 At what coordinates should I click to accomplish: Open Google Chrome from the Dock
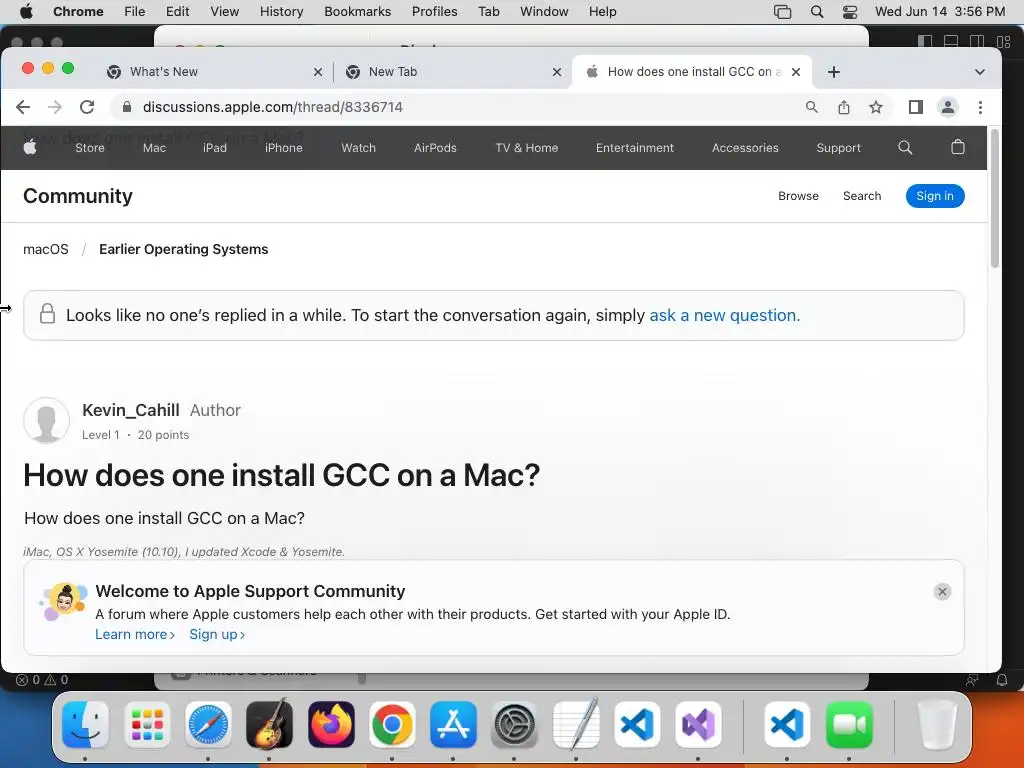coord(392,725)
